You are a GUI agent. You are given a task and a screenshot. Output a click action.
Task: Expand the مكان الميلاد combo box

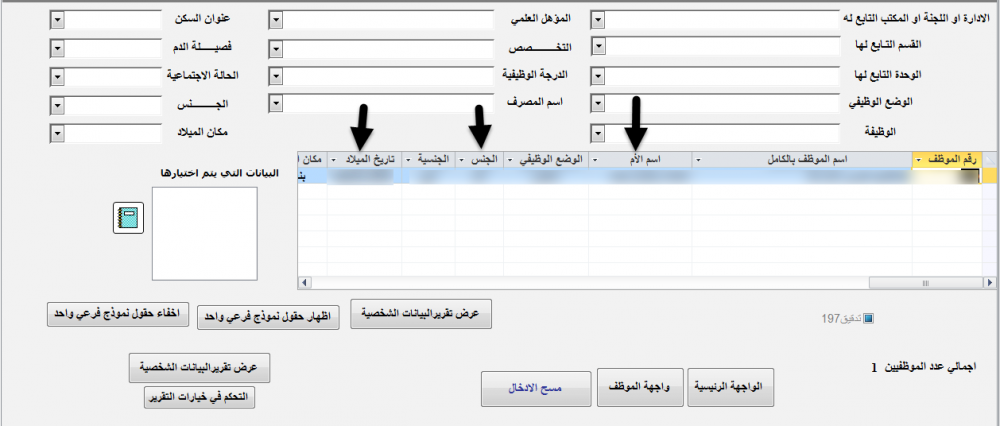click(57, 133)
